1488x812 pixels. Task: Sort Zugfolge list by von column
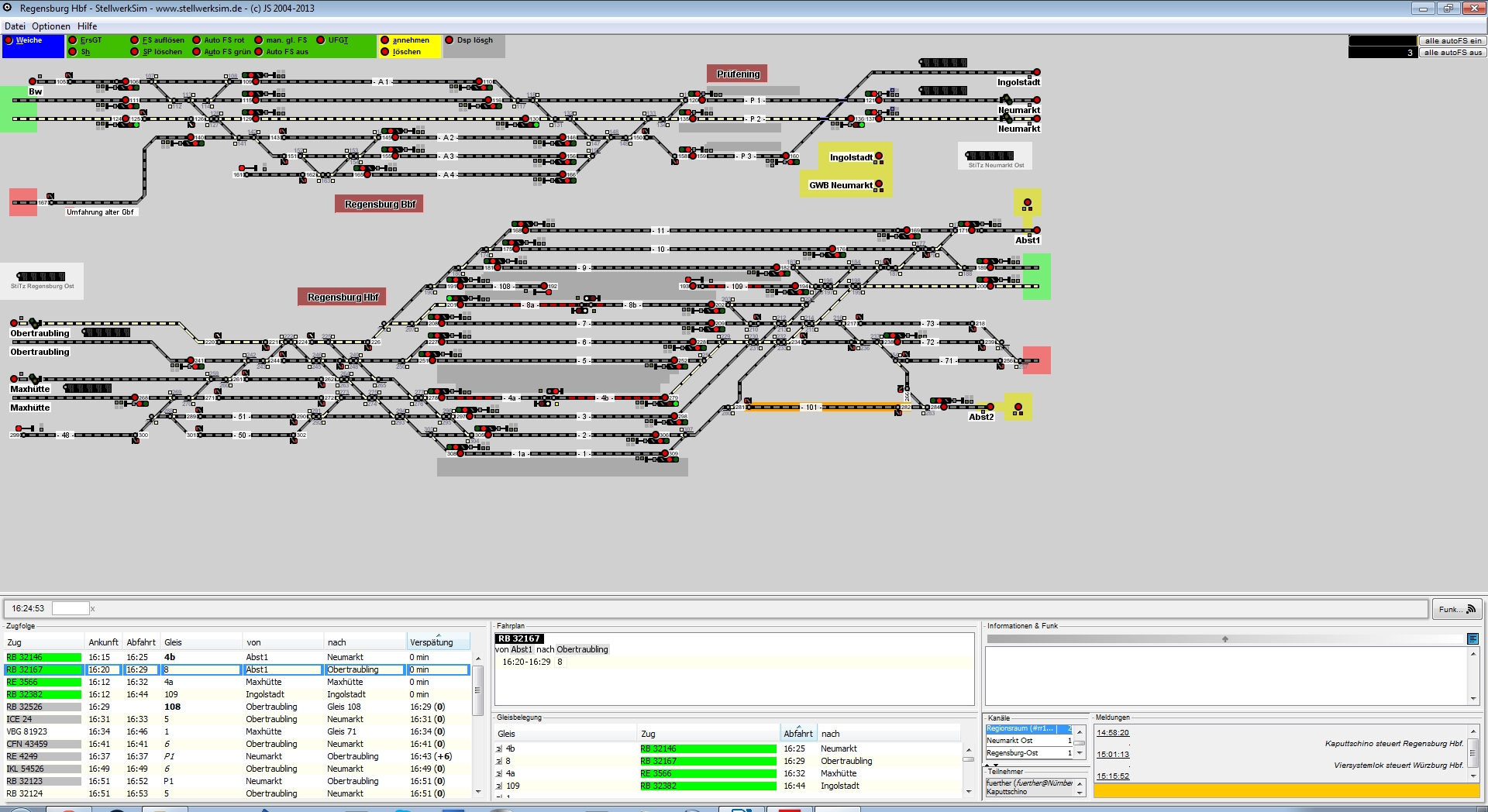coord(283,642)
